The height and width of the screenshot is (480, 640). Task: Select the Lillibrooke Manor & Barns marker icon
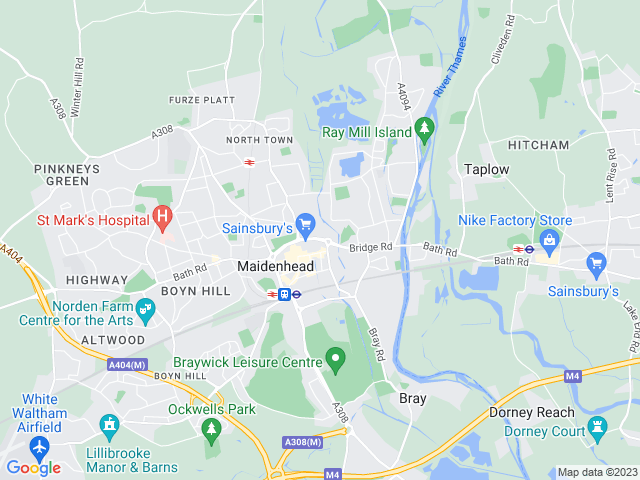pyautogui.click(x=109, y=427)
